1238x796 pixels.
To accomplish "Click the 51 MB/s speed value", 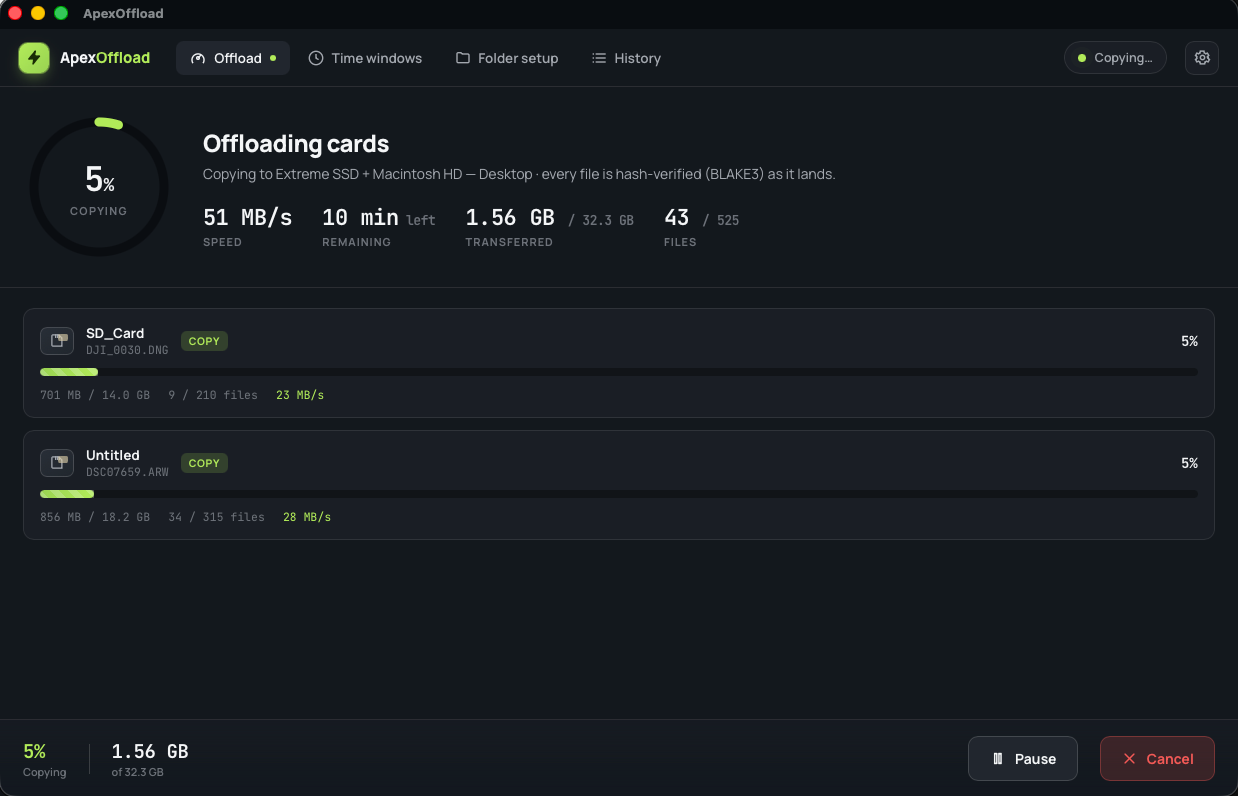I will point(248,217).
